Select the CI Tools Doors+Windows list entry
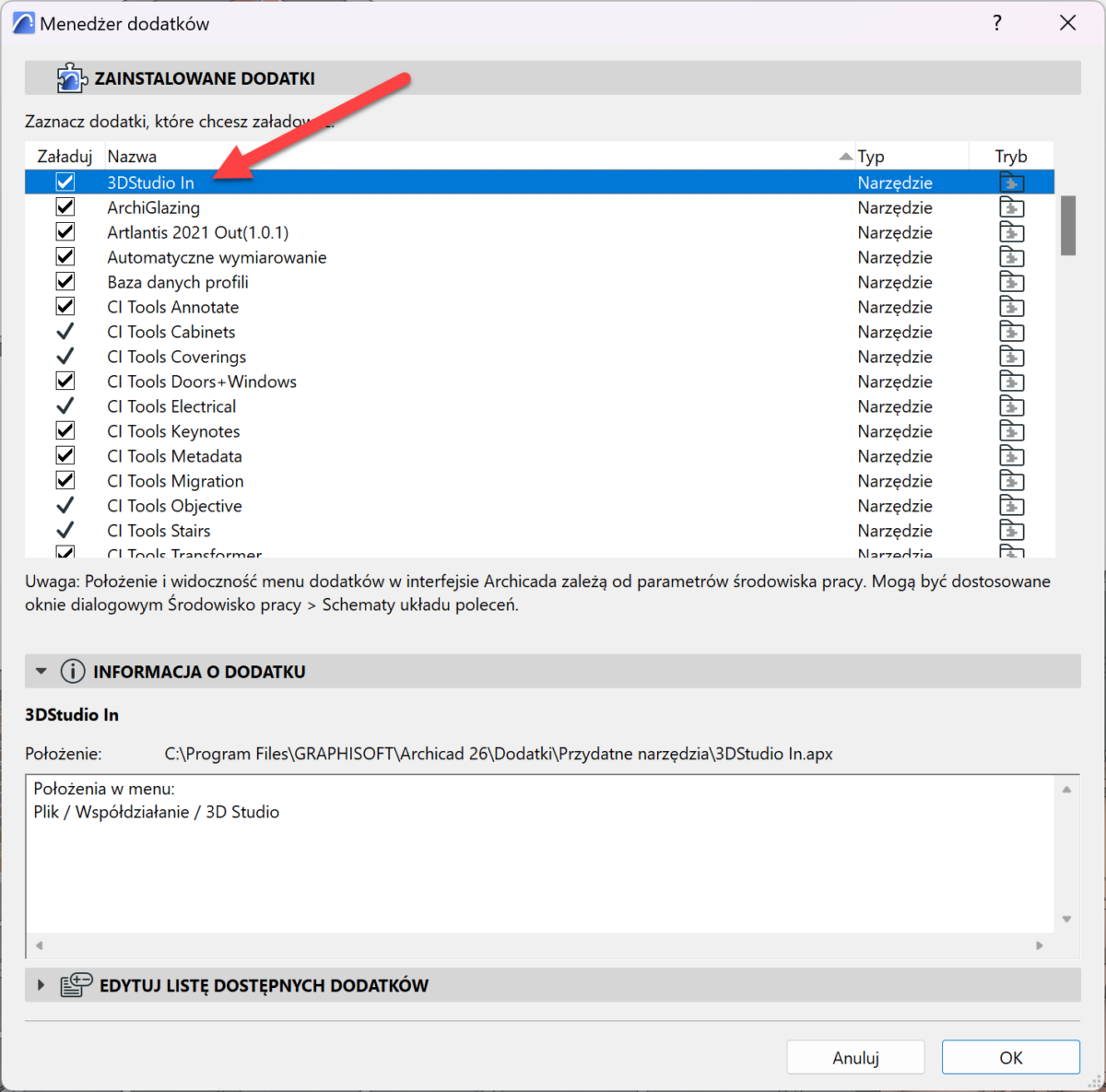 pyautogui.click(x=202, y=382)
